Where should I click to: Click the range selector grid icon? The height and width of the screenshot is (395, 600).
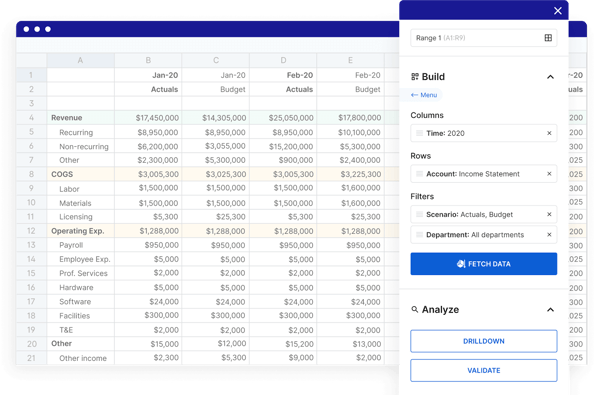click(548, 38)
